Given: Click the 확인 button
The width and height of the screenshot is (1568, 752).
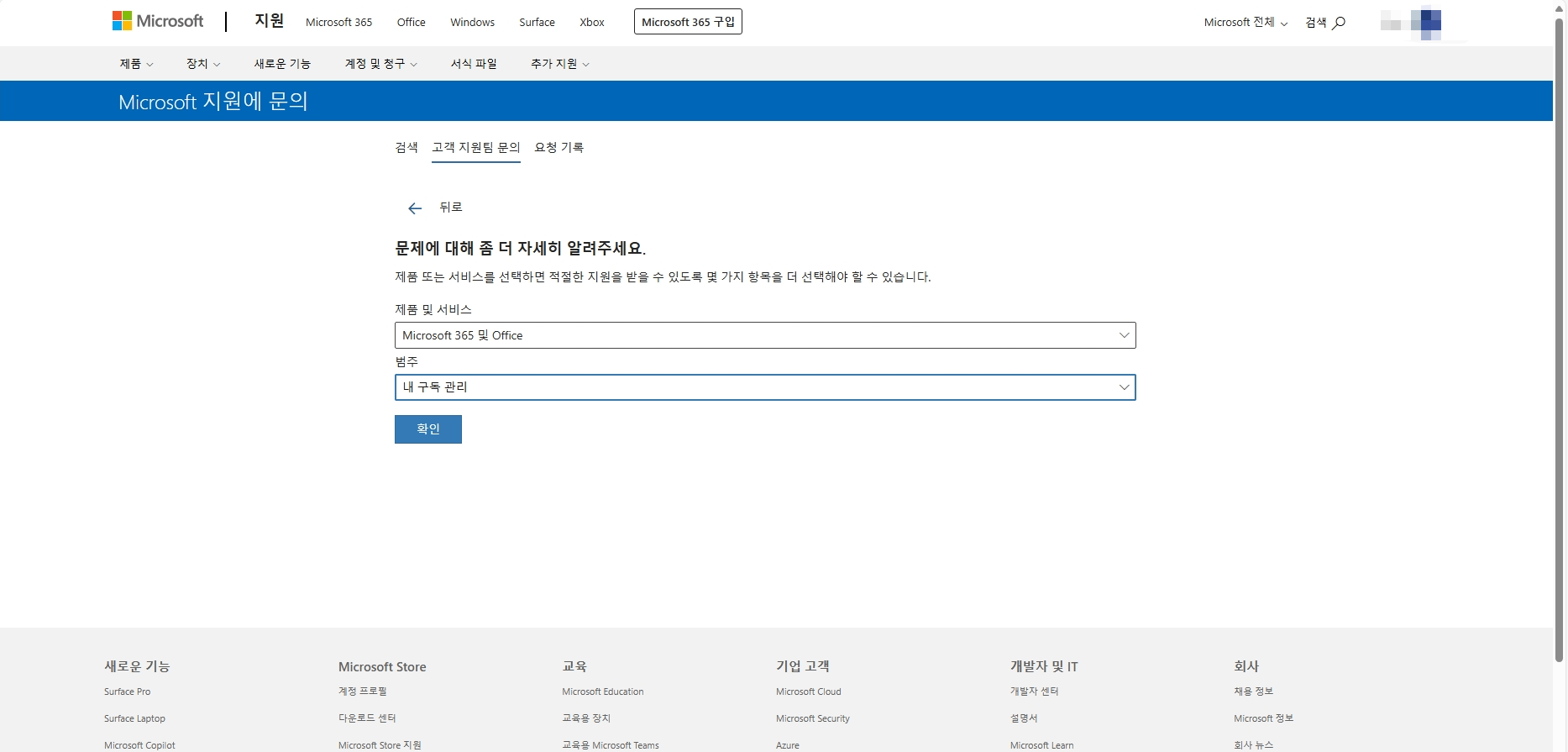Looking at the screenshot, I should 428,429.
